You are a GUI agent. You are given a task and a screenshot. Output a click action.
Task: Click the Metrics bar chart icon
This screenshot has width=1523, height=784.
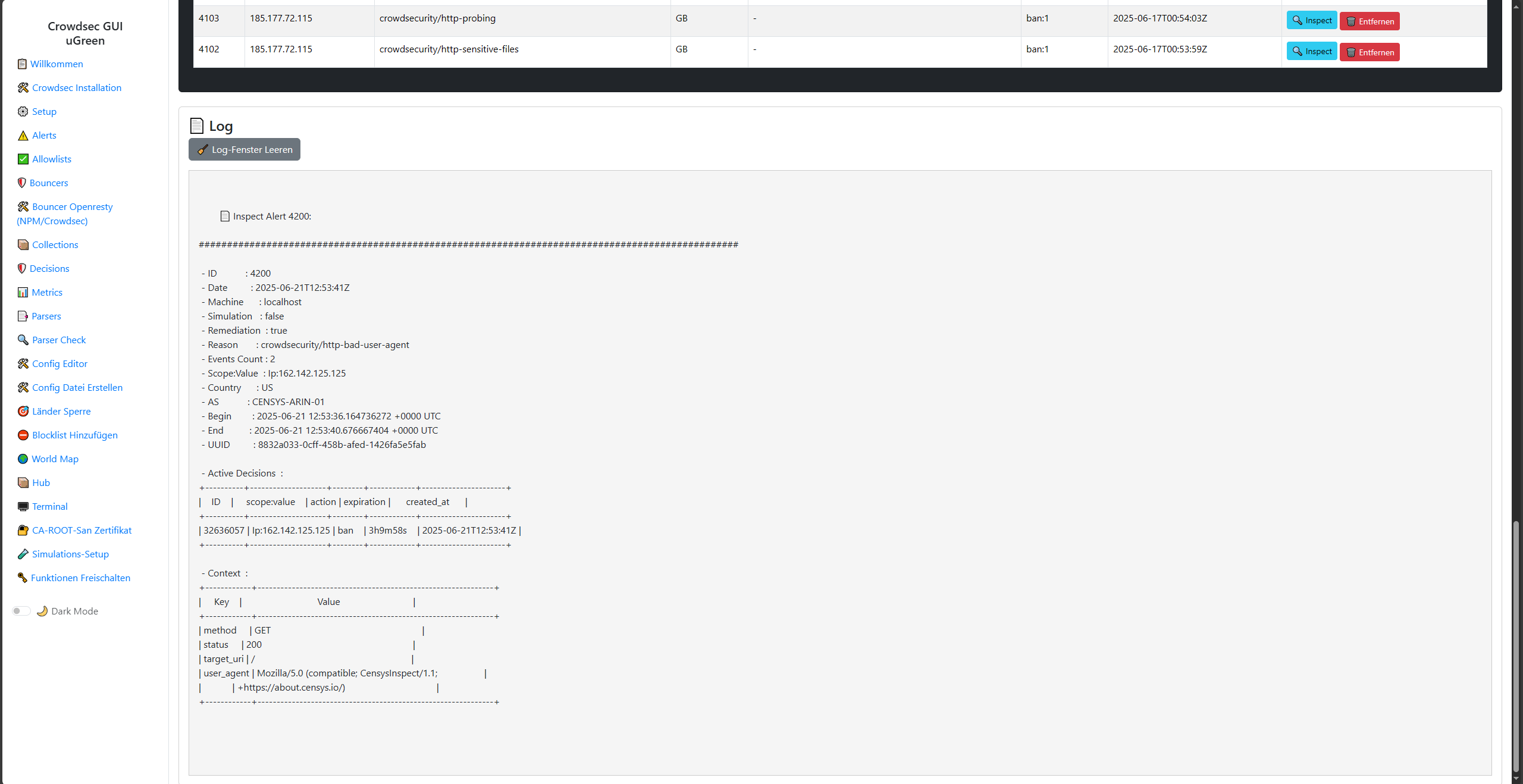23,292
